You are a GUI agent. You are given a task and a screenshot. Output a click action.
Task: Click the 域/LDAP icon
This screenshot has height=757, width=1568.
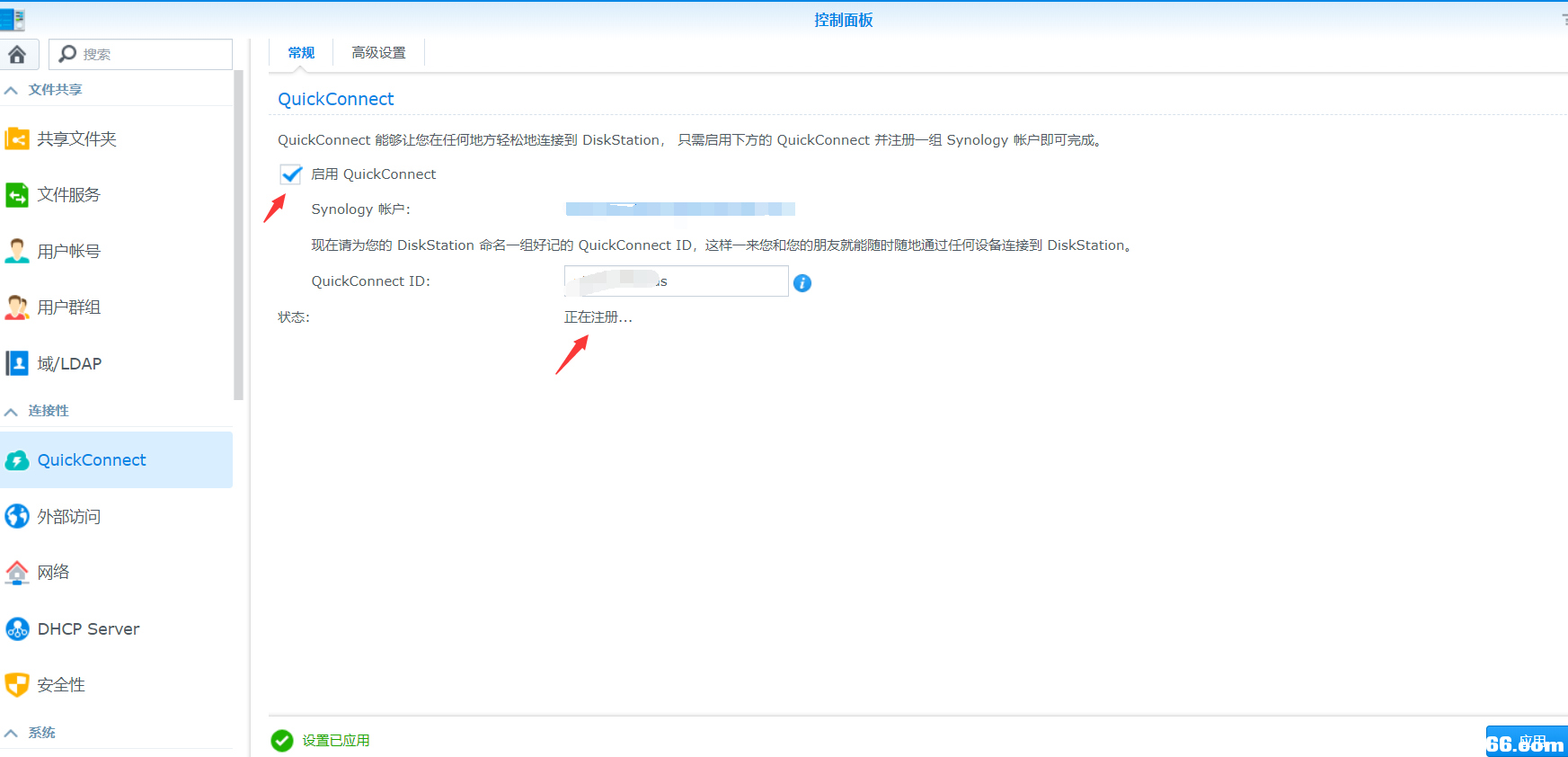[17, 363]
